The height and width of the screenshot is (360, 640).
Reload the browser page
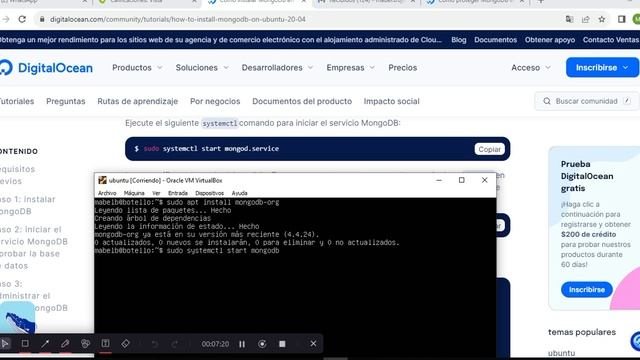[22, 19]
